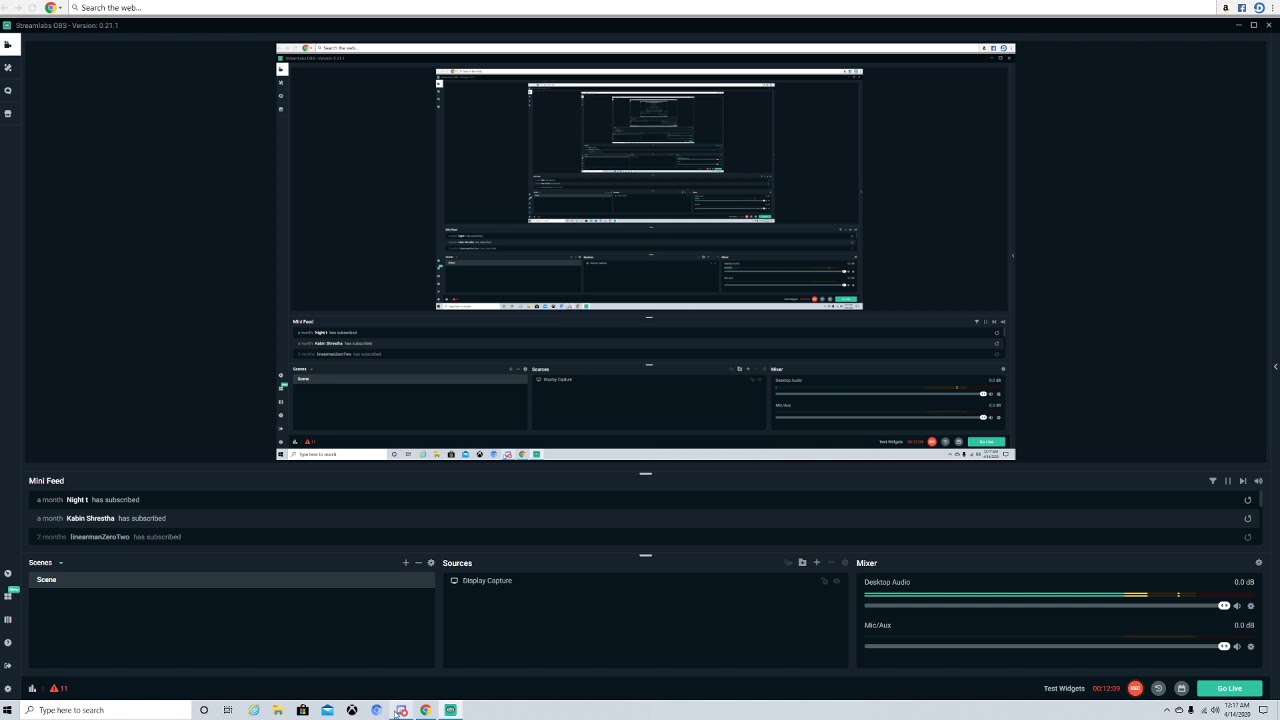
Task: Click the preview area of the display capture
Action: click(645, 251)
